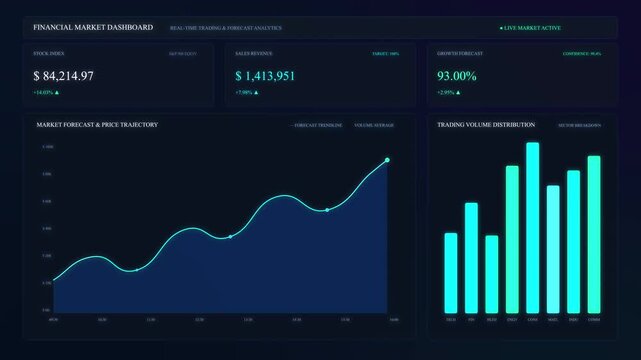The height and width of the screenshot is (360, 641).
Task: Click the MATL bar in volume chart
Action: (x=553, y=249)
